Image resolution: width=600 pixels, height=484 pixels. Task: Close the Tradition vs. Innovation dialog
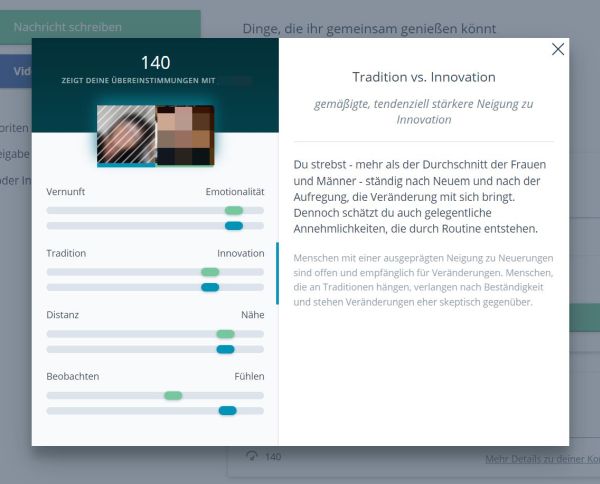point(558,49)
